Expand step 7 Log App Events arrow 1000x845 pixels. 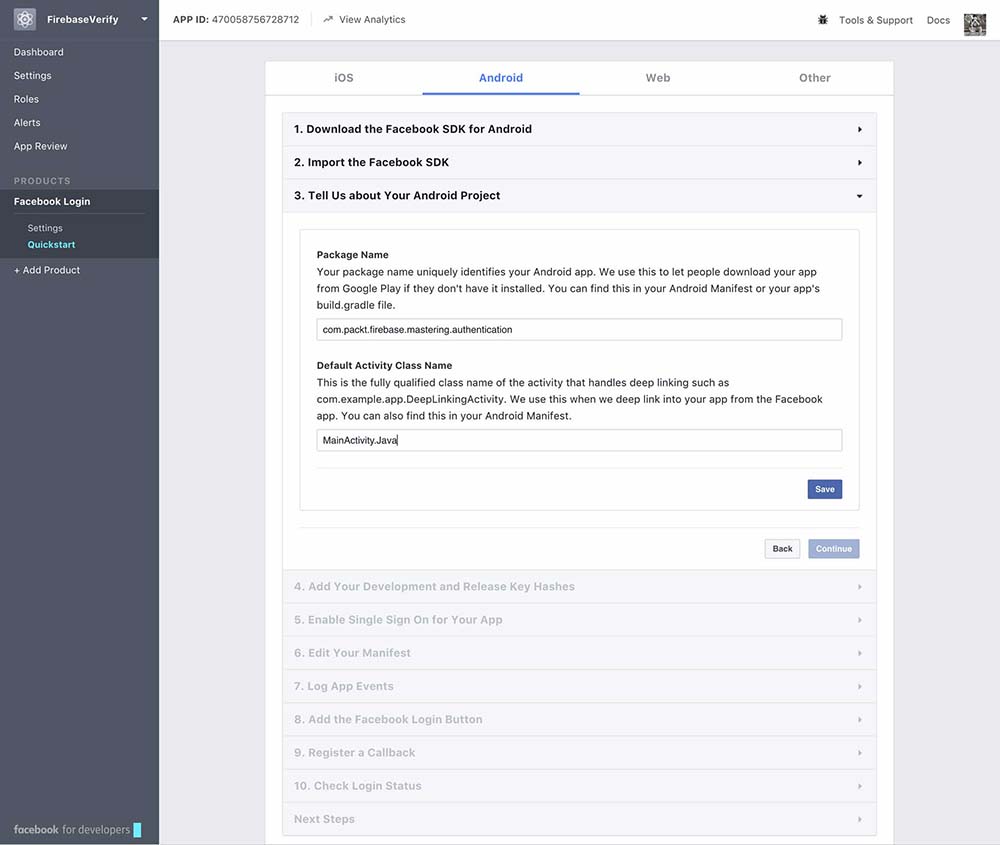860,686
